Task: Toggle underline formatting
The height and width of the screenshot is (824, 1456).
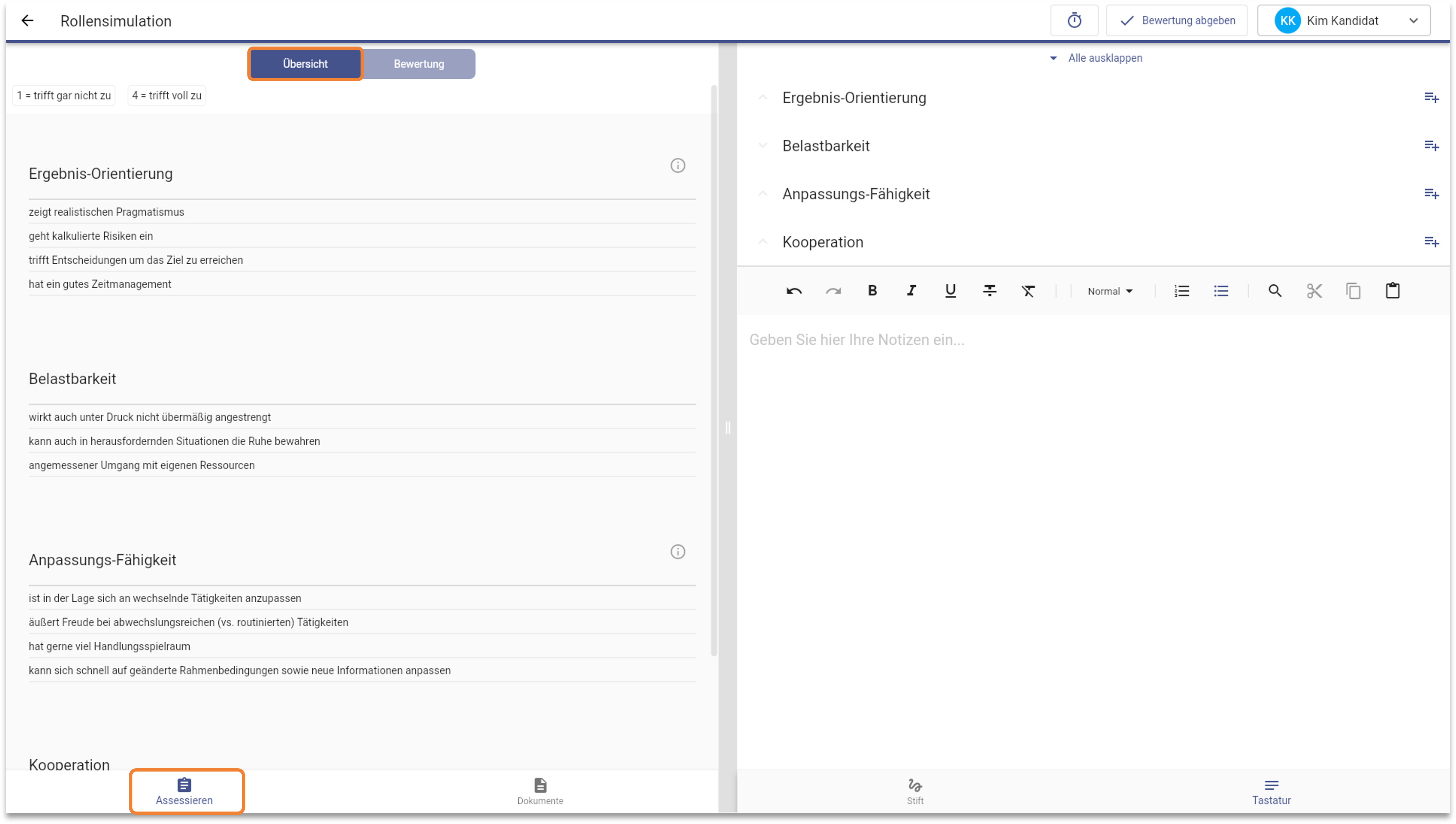Action: click(950, 291)
